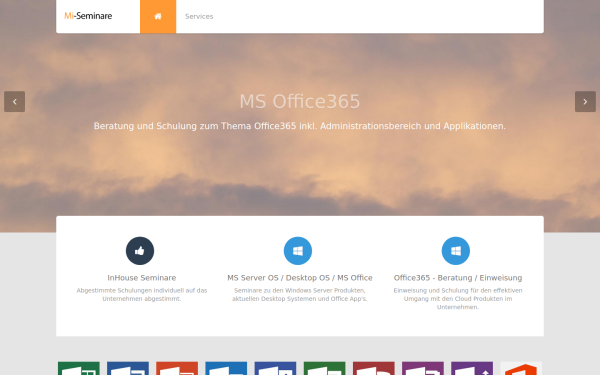Click Windows logo icon above MS Server OS
This screenshot has height=375, width=600.
[298, 251]
